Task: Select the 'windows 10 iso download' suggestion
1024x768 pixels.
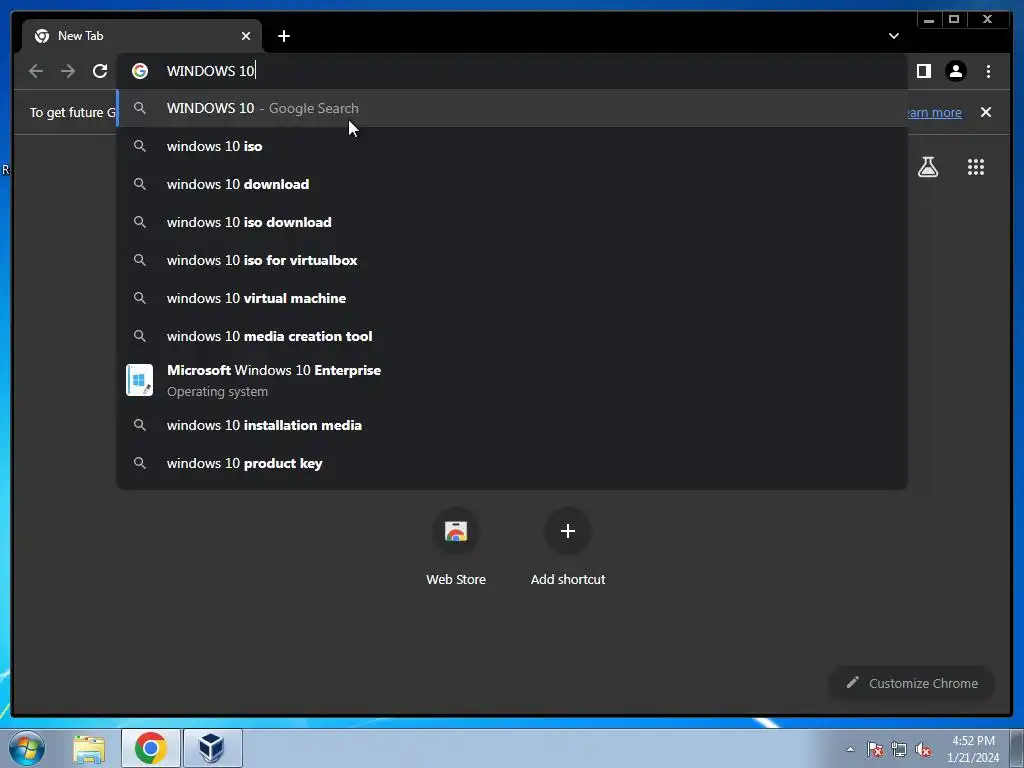Action: [512, 222]
